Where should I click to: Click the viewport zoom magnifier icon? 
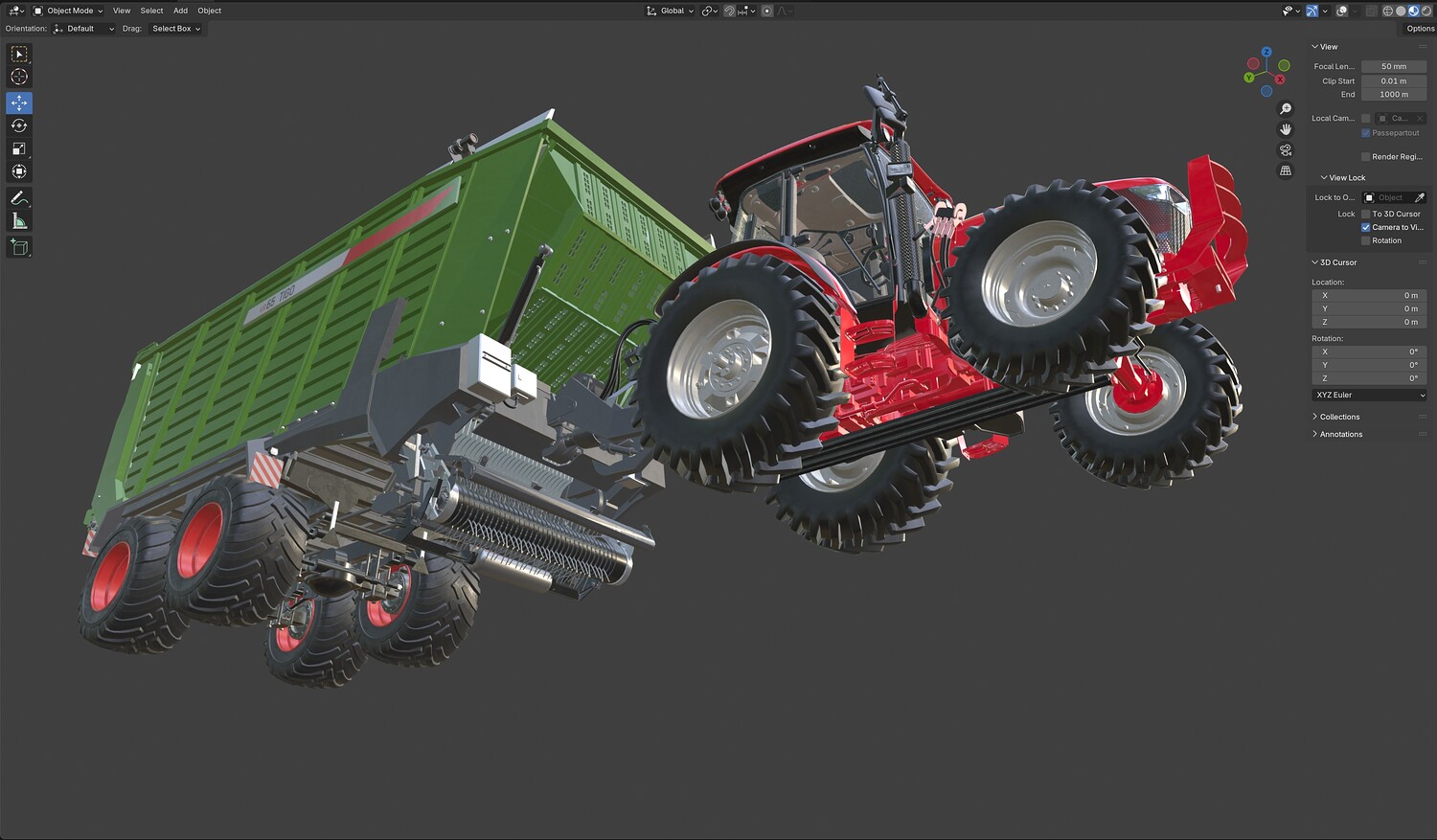tap(1286, 108)
